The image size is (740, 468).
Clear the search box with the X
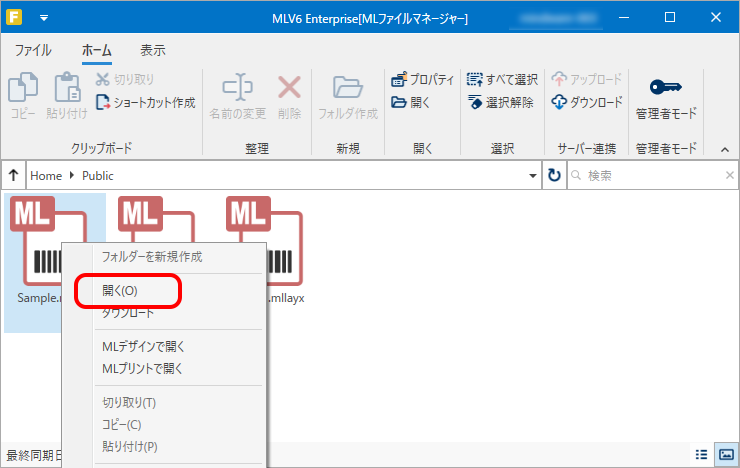[x=729, y=176]
